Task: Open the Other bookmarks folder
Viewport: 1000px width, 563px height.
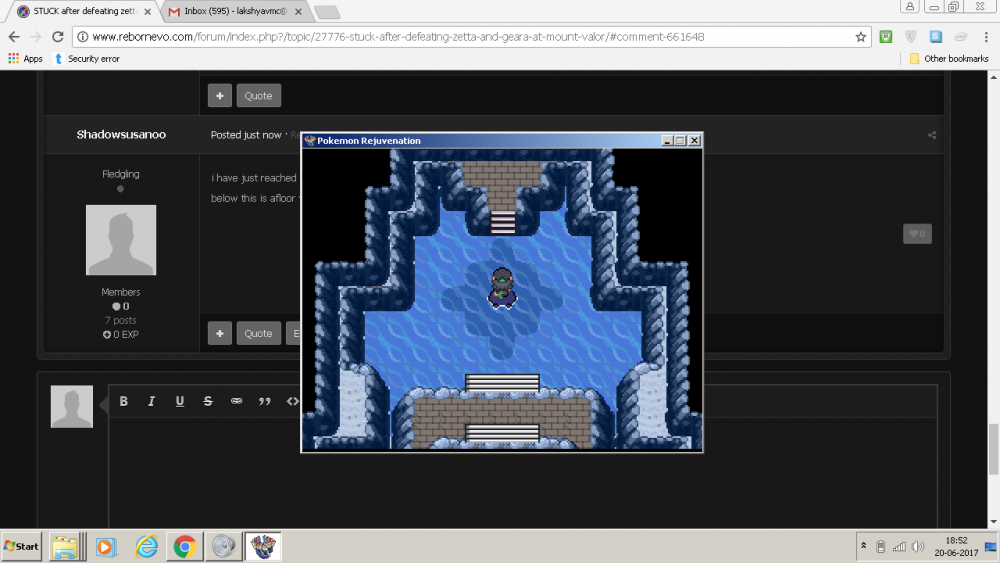Action: [x=949, y=59]
